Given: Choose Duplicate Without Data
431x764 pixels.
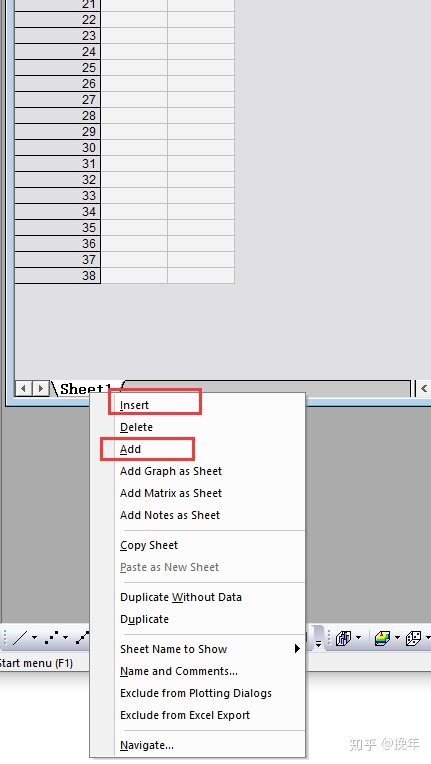Looking at the screenshot, I should point(209,597).
